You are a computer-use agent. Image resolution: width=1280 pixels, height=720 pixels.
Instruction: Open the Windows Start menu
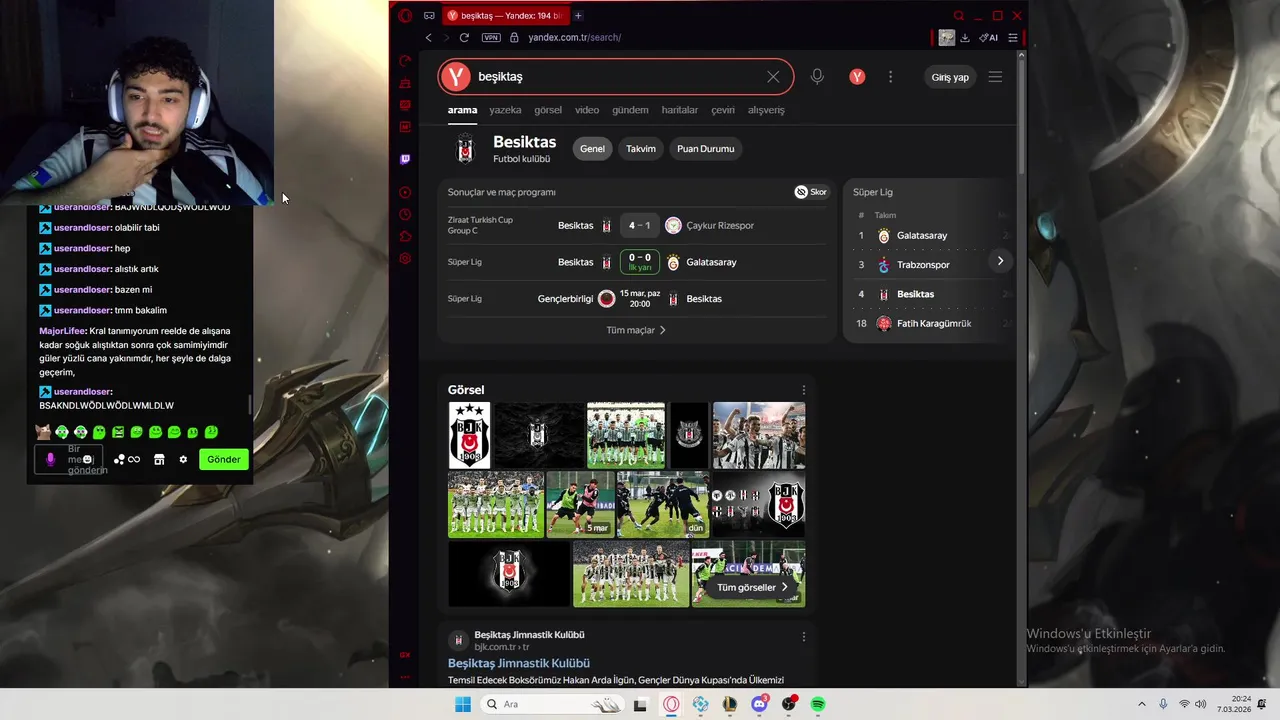coord(463,704)
